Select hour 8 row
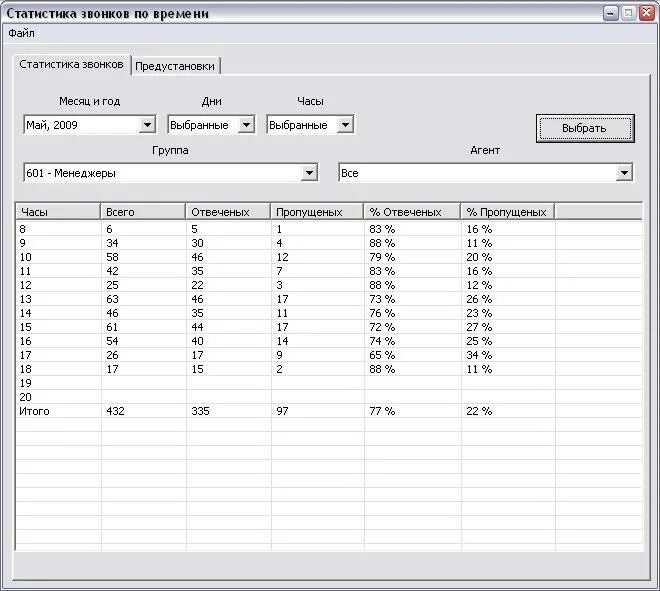 (x=329, y=229)
